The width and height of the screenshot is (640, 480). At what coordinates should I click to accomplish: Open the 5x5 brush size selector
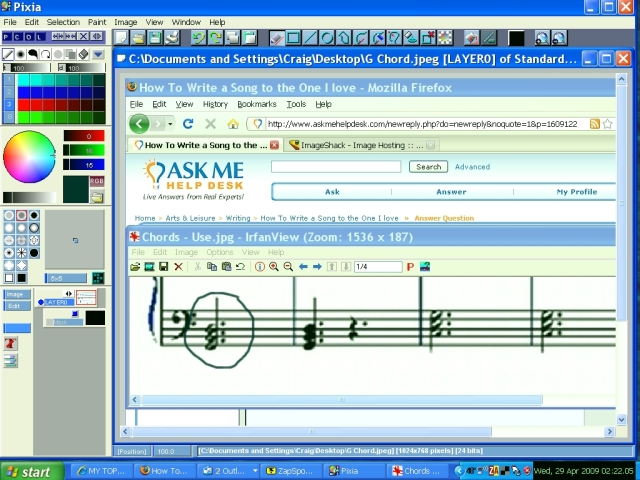click(66, 278)
